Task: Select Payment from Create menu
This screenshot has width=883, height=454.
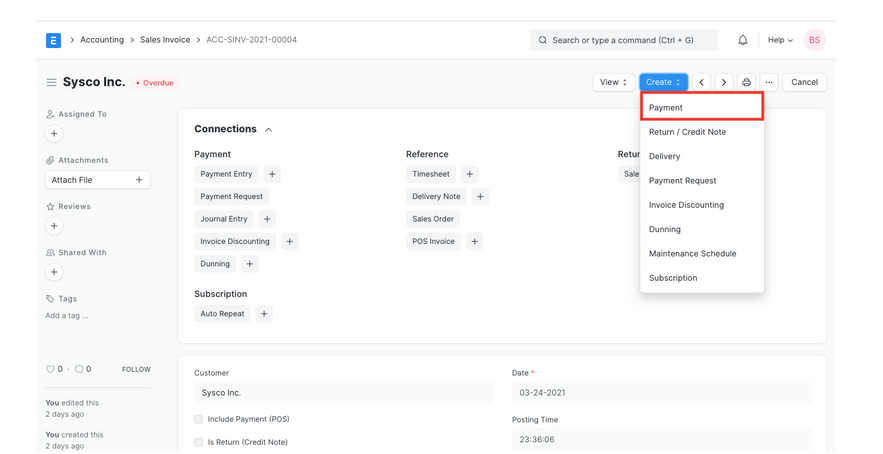Action: [x=701, y=107]
